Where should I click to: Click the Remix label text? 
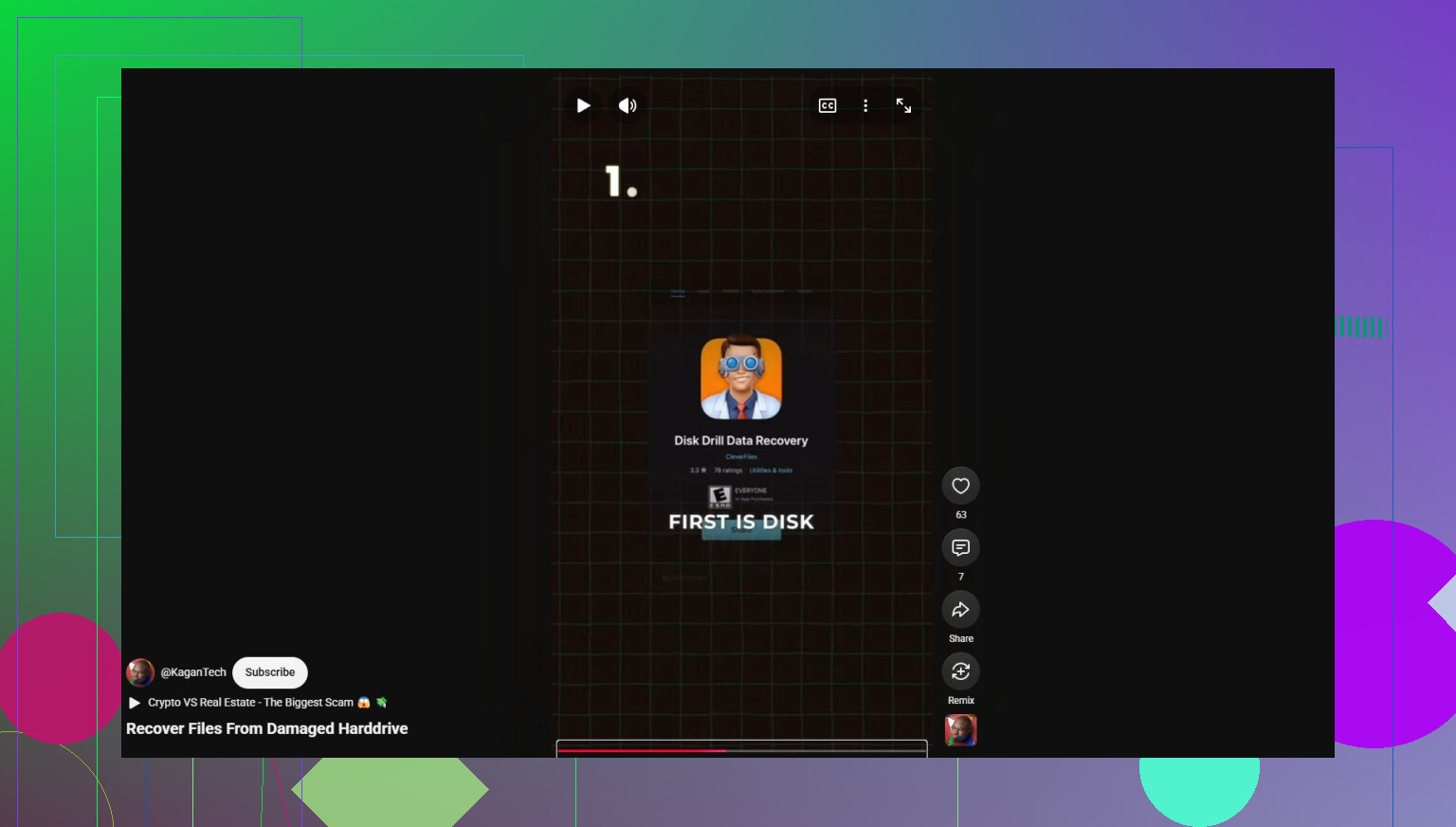(961, 701)
